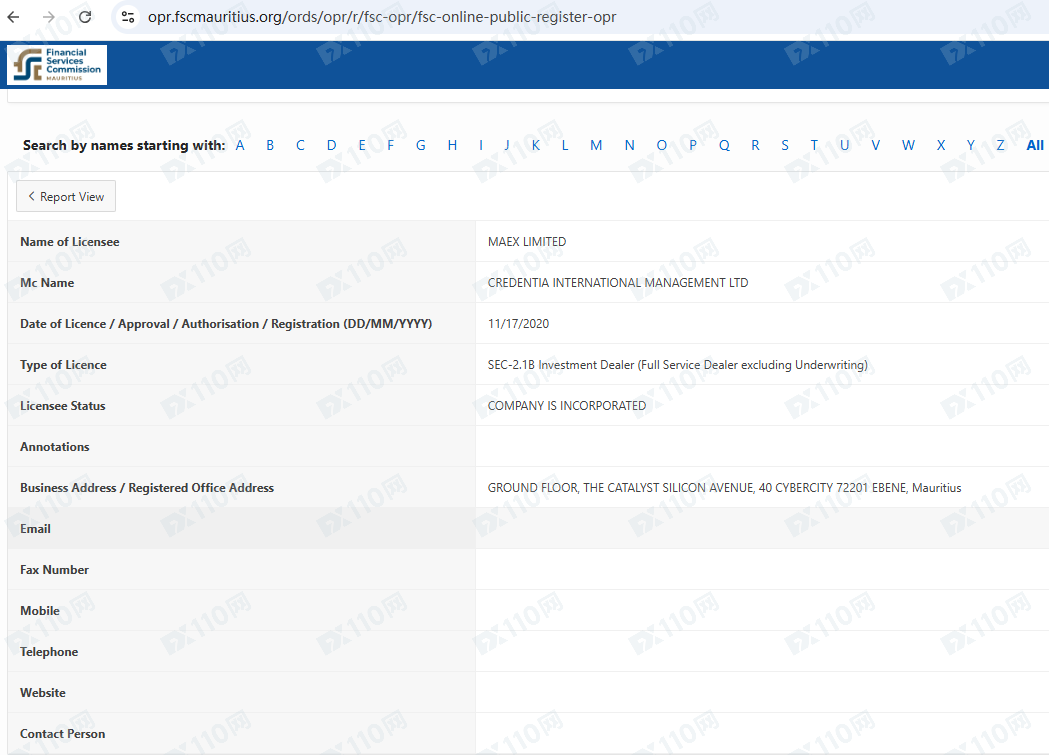Filter names starting with letter S
The width and height of the screenshot is (1049, 755).
click(785, 145)
